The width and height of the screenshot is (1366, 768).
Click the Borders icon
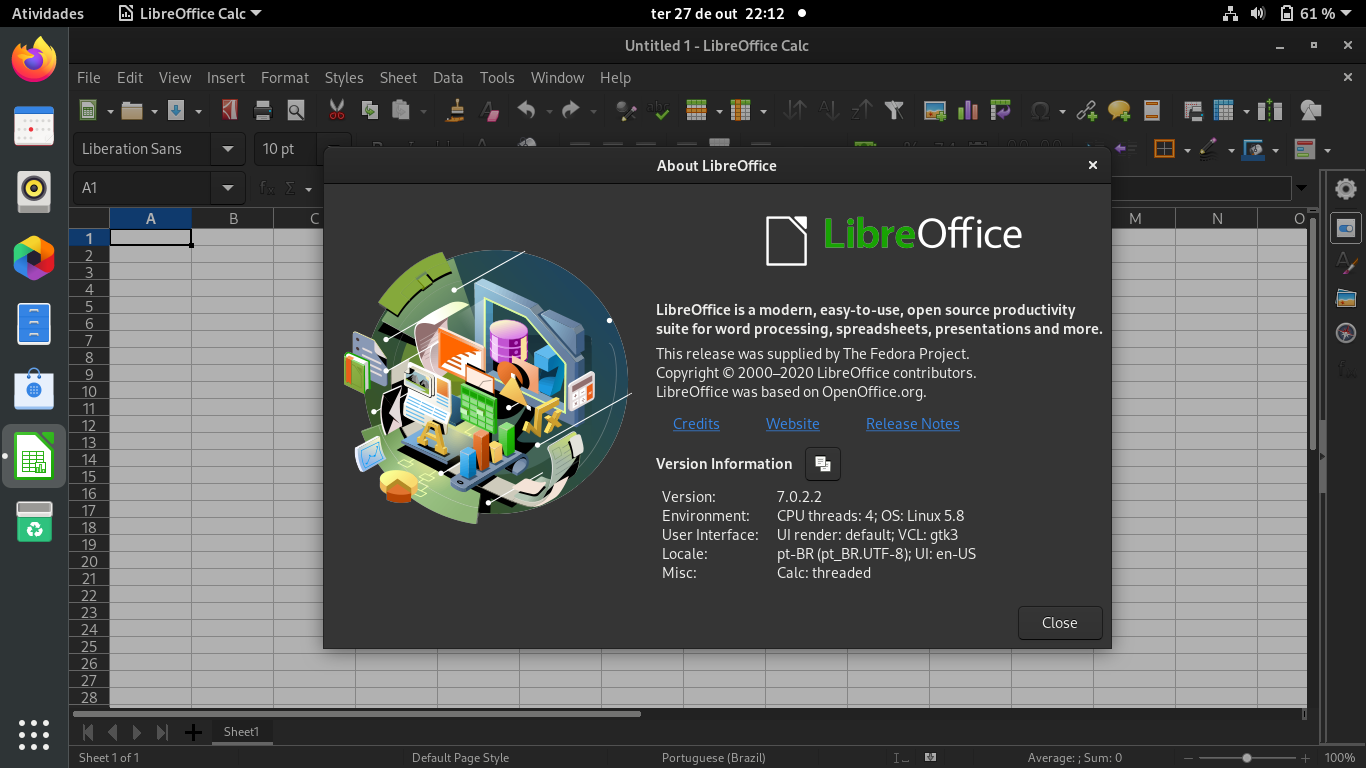tap(1164, 150)
